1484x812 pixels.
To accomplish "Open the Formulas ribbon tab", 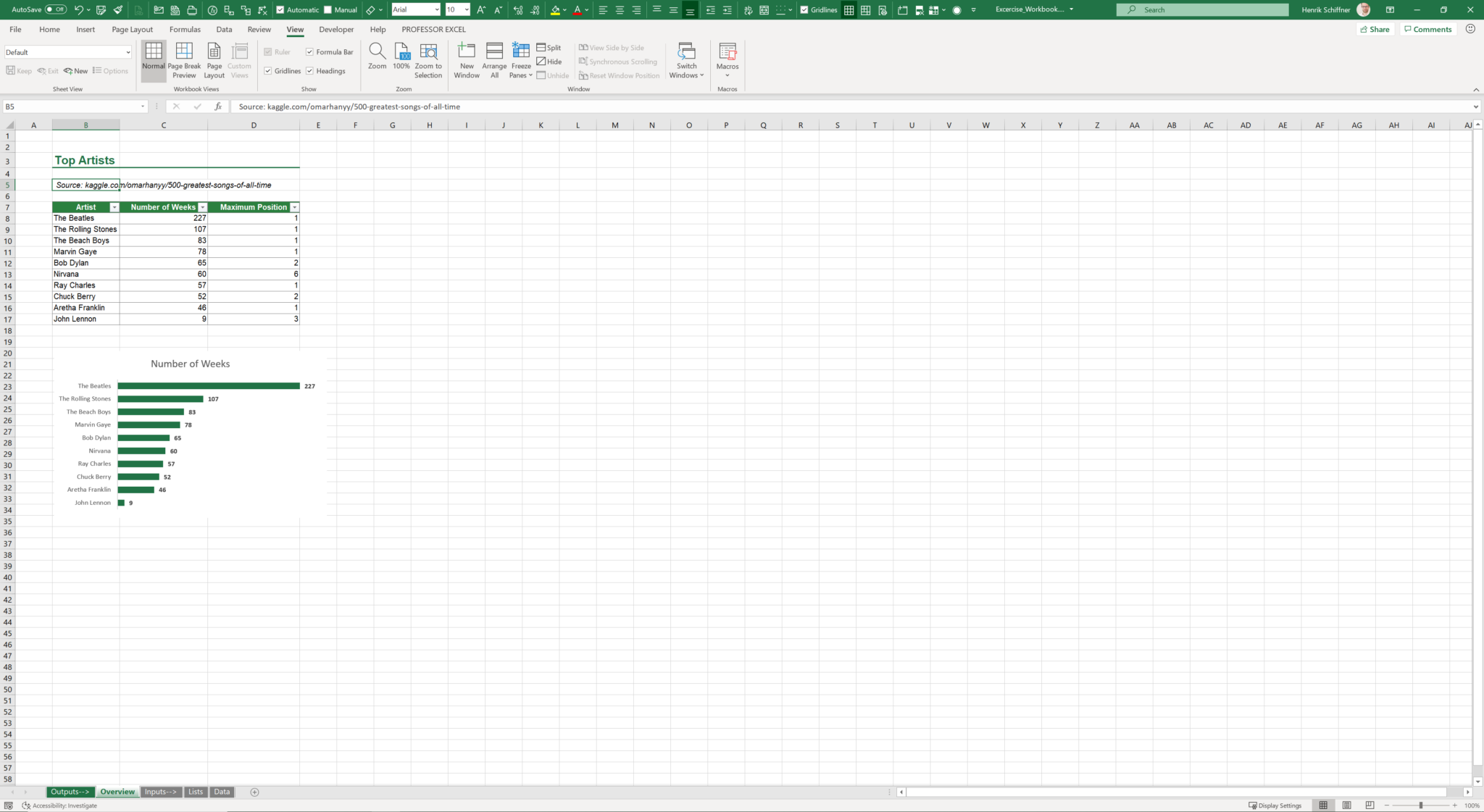I will tap(185, 29).
